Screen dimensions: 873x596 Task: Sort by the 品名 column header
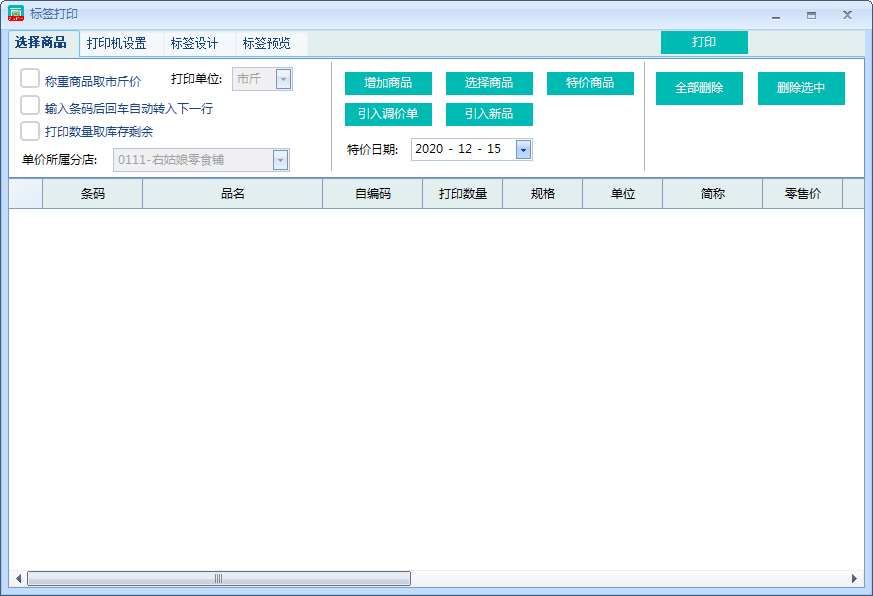click(x=233, y=193)
